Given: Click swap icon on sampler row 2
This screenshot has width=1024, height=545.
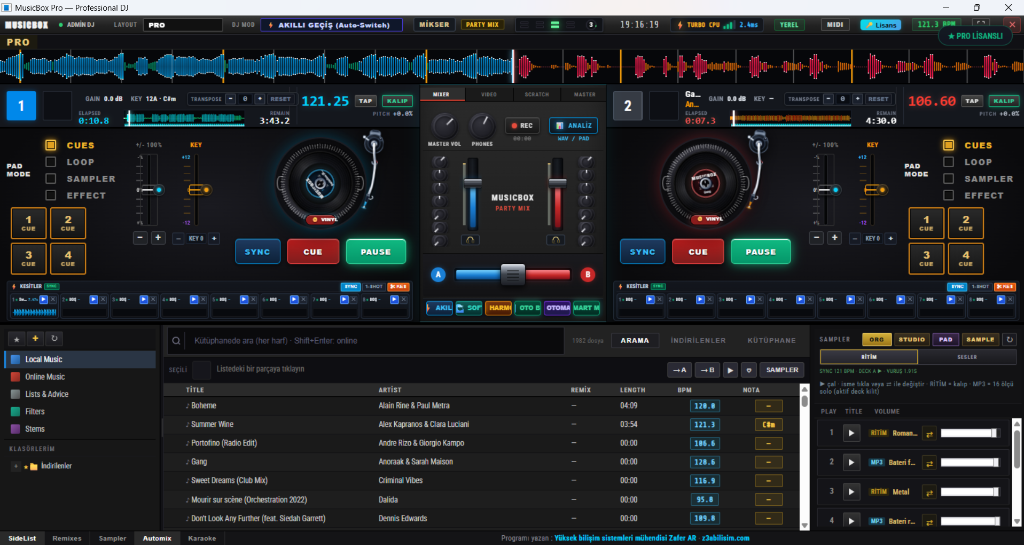Looking at the screenshot, I should click(929, 463).
